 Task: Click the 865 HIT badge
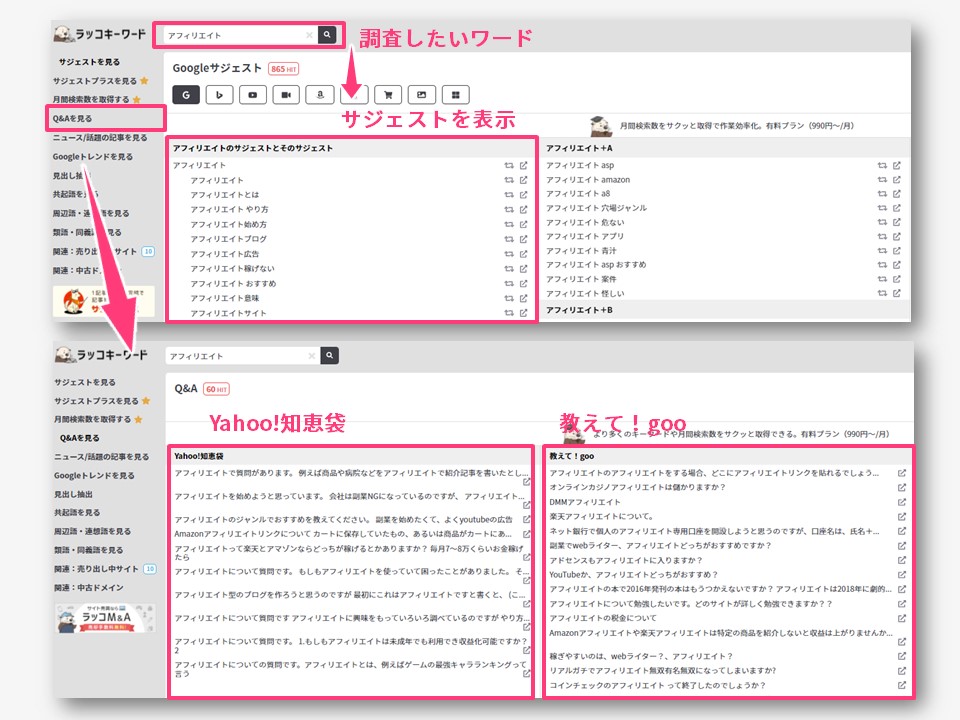(283, 69)
